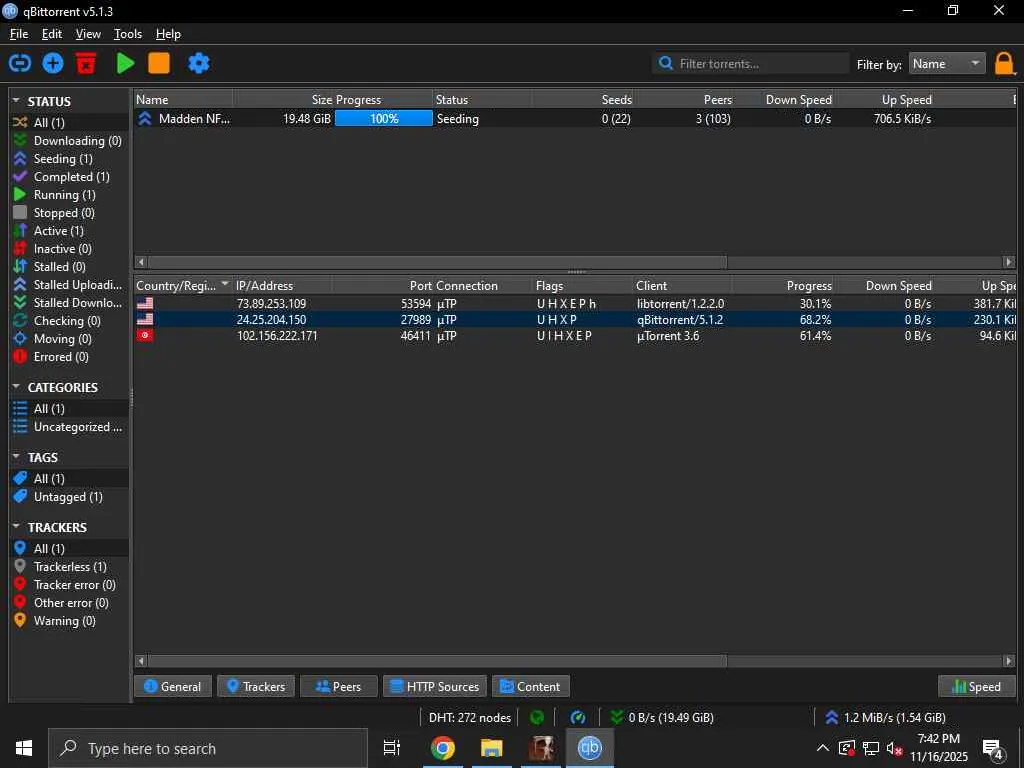
Task: Select Stopped (0) status filter
Action: coord(69,212)
